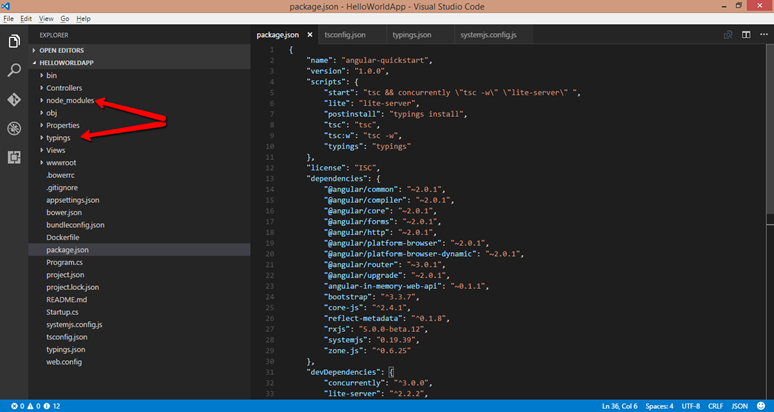Open tsconfig.json in the explorer tree
The image size is (774, 412).
67,337
